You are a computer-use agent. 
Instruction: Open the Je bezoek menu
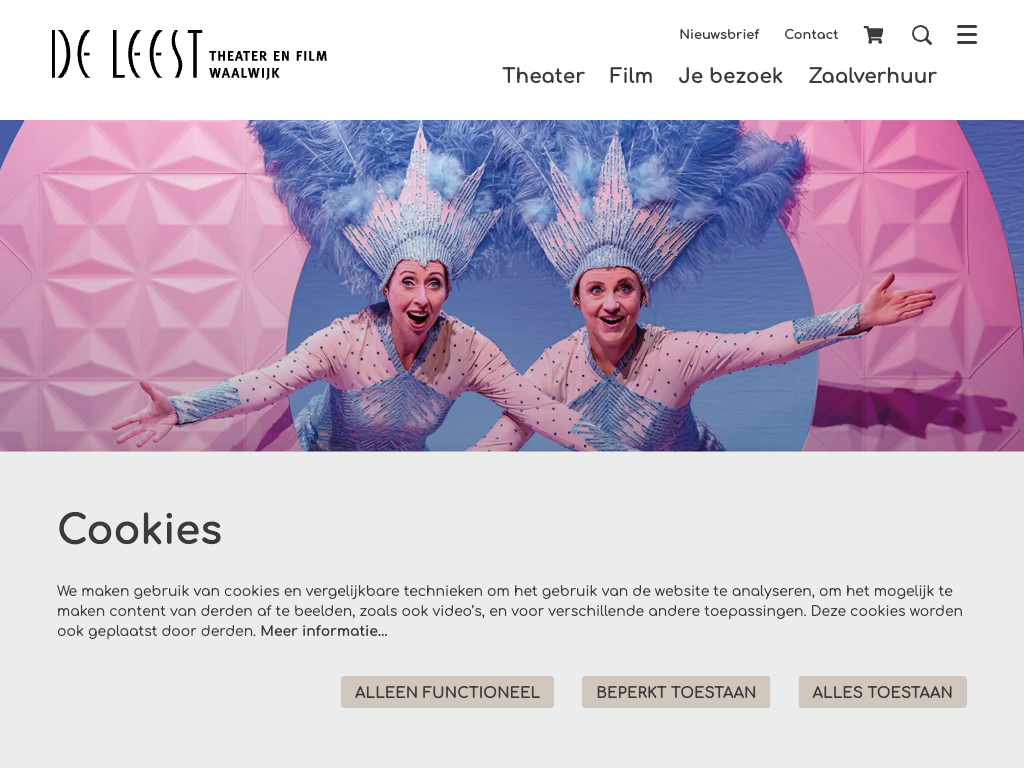(x=730, y=76)
